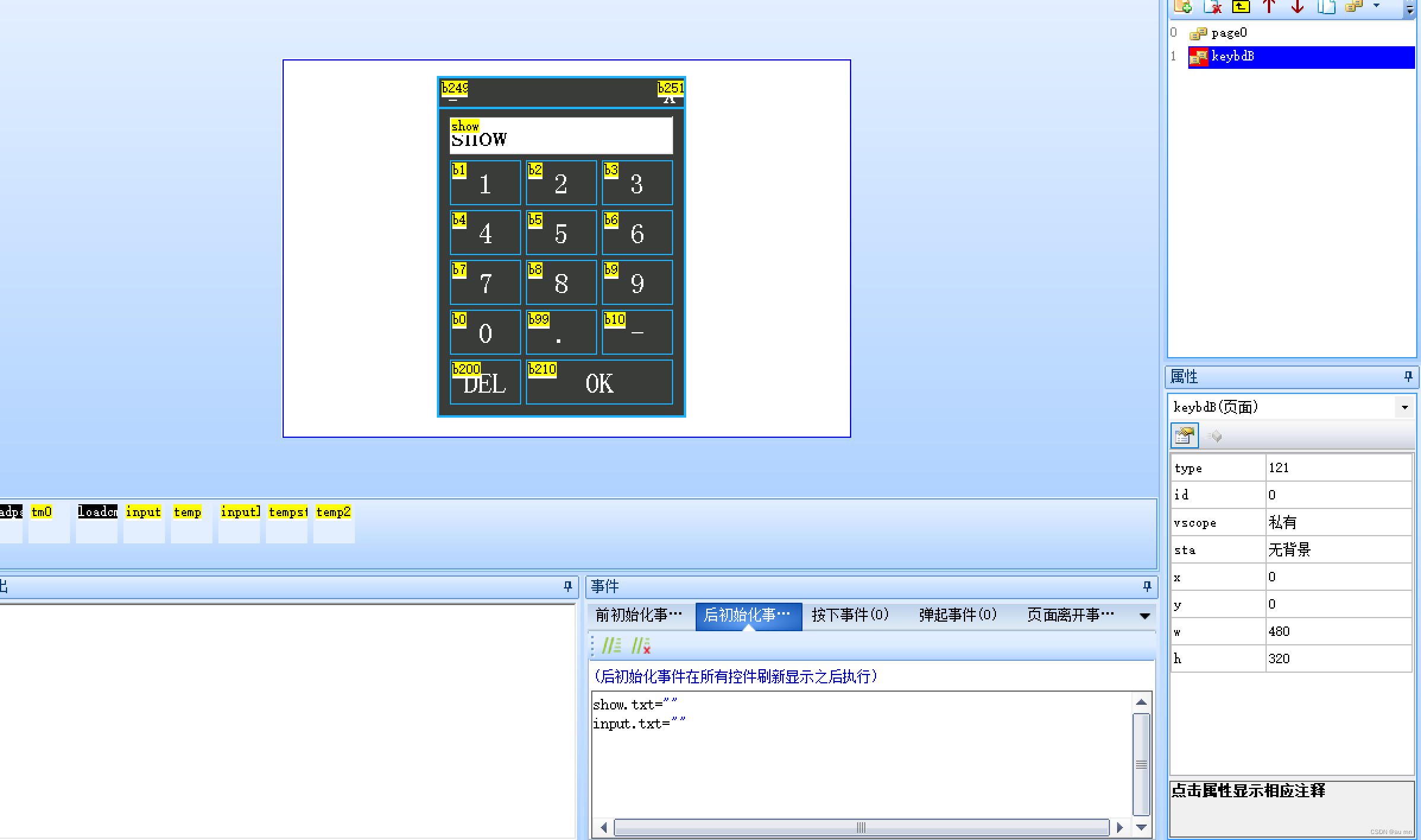Click the code editor vertical scrollbar thumb

tap(1141, 765)
